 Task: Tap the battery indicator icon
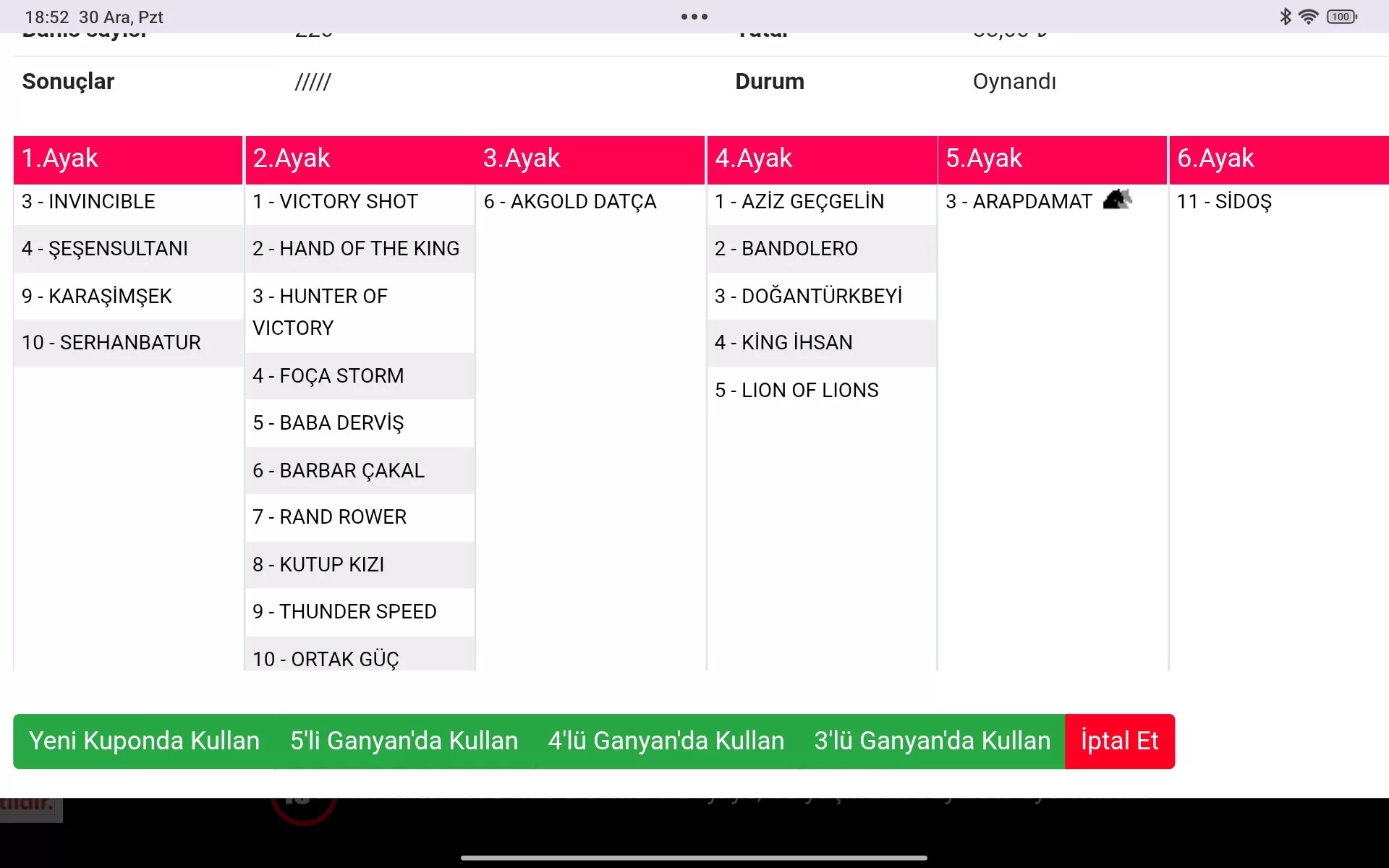click(x=1341, y=17)
